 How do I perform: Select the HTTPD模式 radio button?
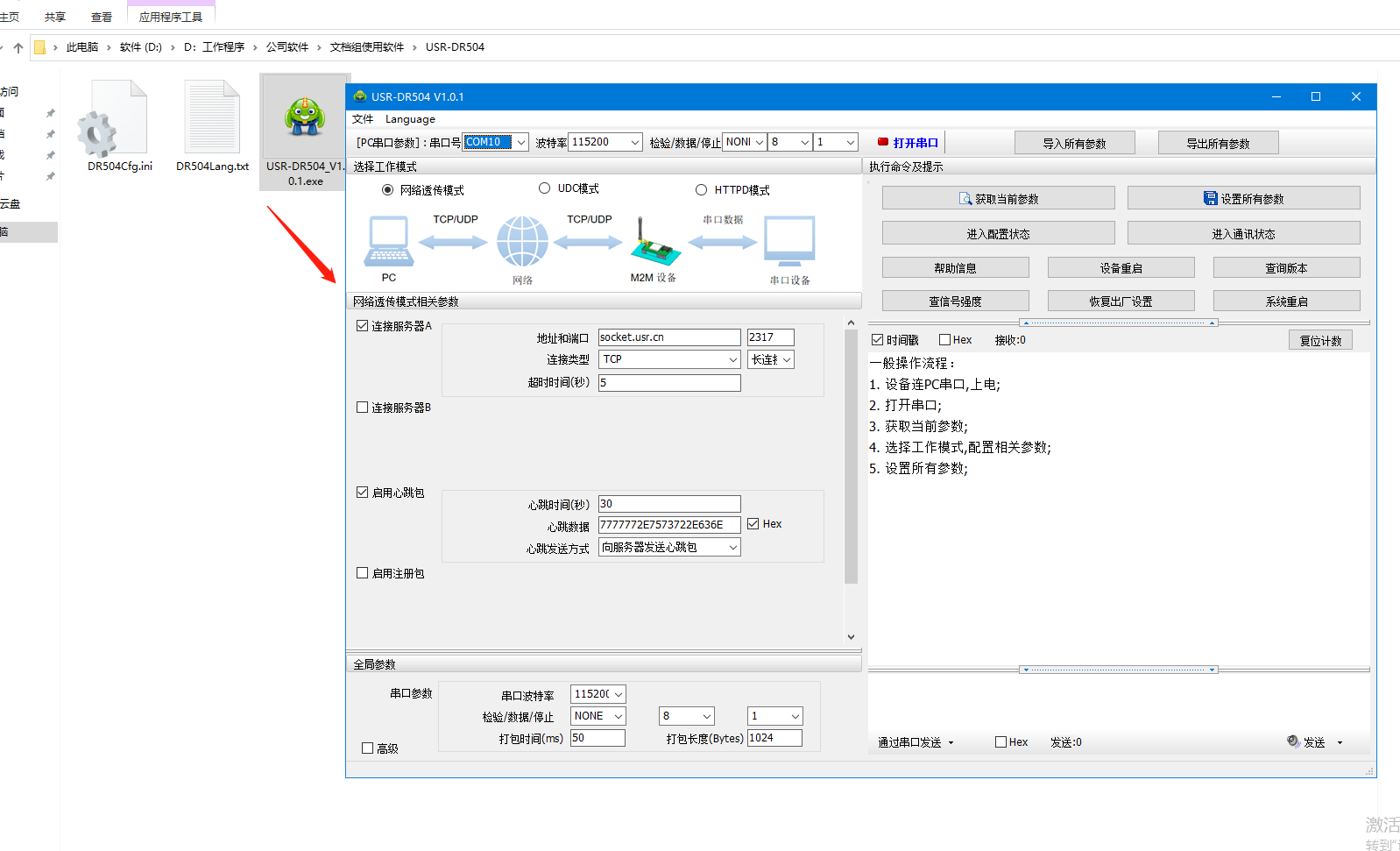pyautogui.click(x=701, y=190)
